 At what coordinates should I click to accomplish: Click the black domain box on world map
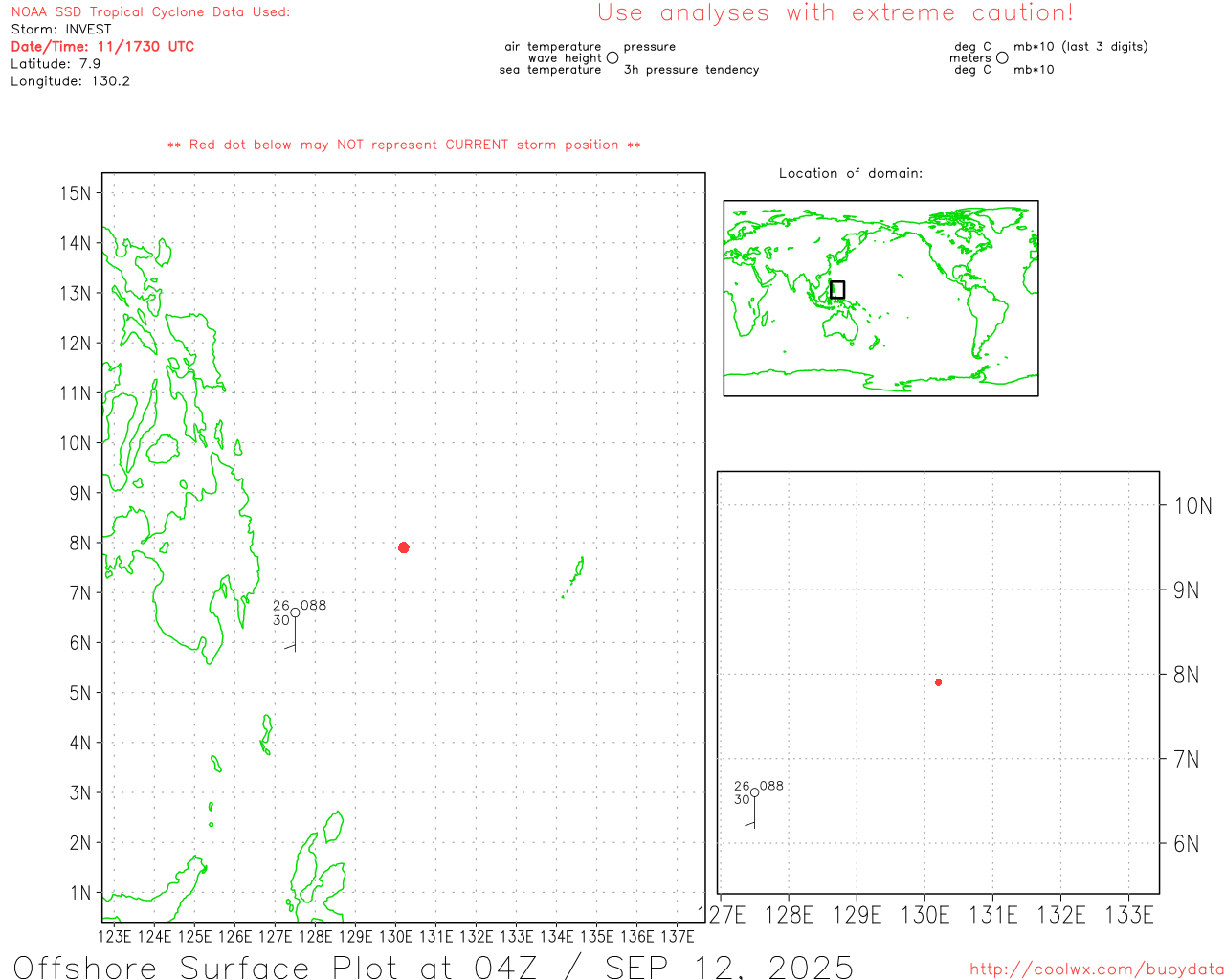(837, 290)
